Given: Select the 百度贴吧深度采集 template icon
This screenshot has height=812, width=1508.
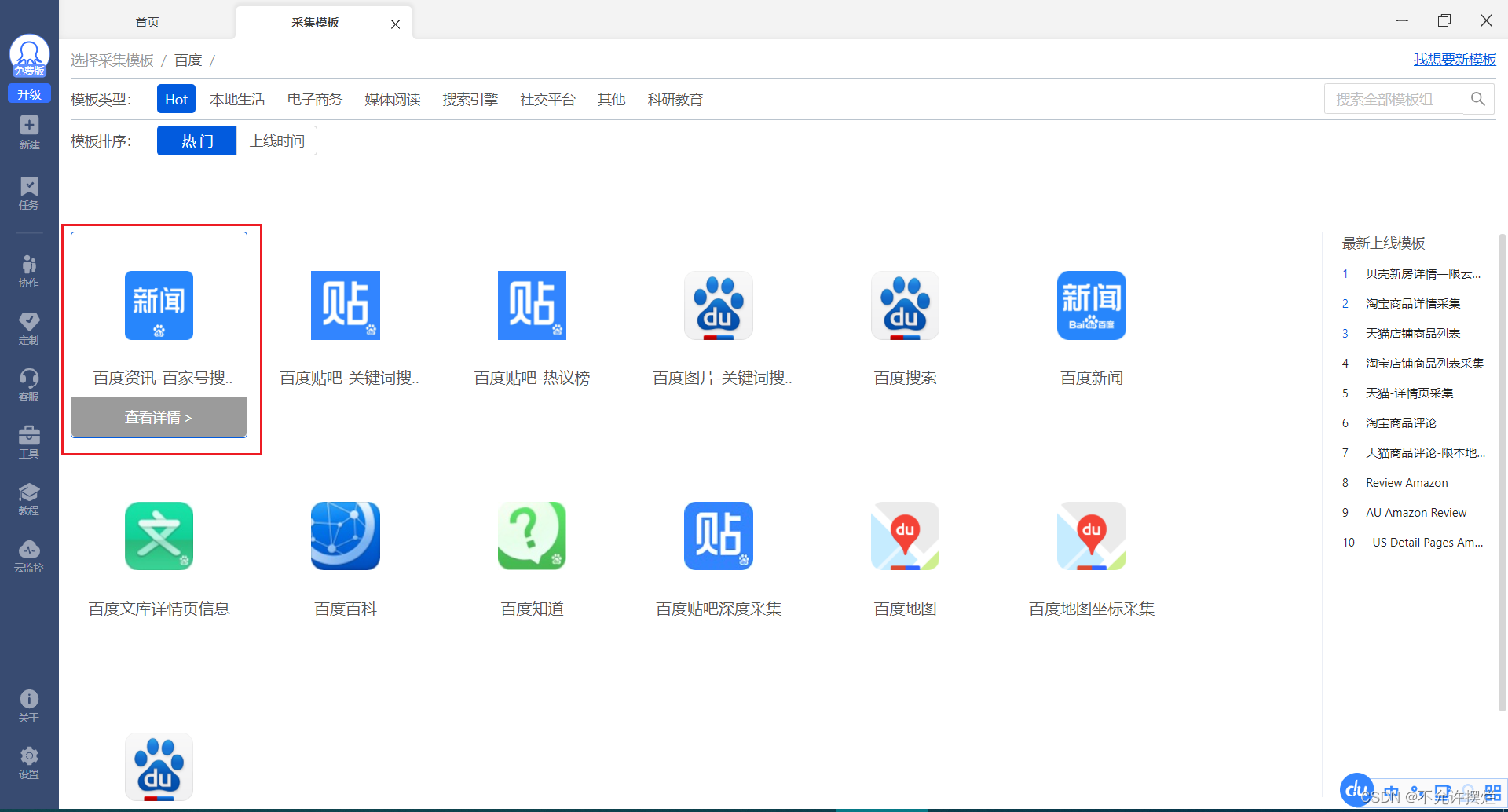Looking at the screenshot, I should click(719, 536).
